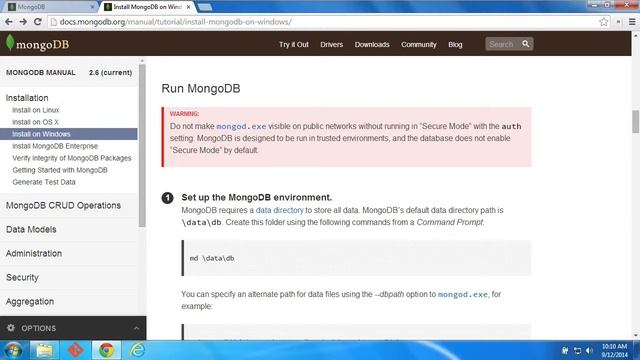This screenshot has width=640, height=360.
Task: Open the Drivers nav link
Action: [x=331, y=44]
